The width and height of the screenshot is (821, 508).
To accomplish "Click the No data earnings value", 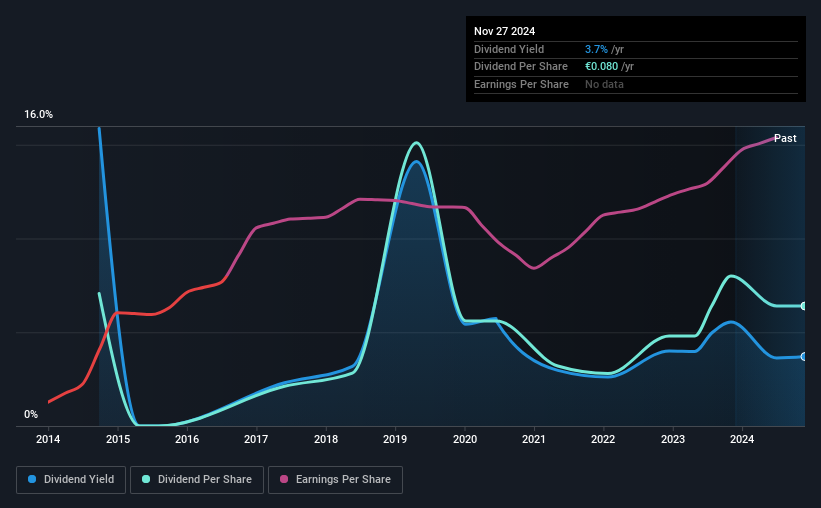I will 604,84.
